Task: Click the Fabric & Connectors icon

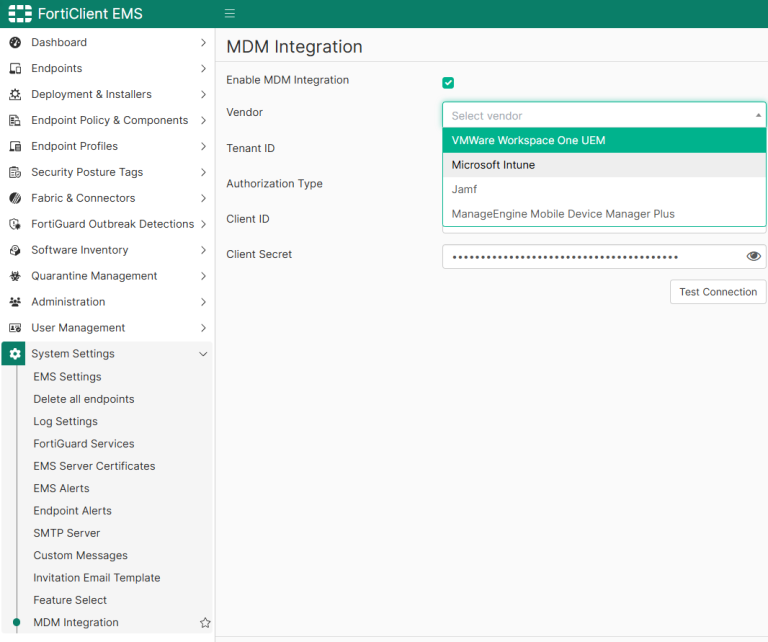Action: coord(15,198)
